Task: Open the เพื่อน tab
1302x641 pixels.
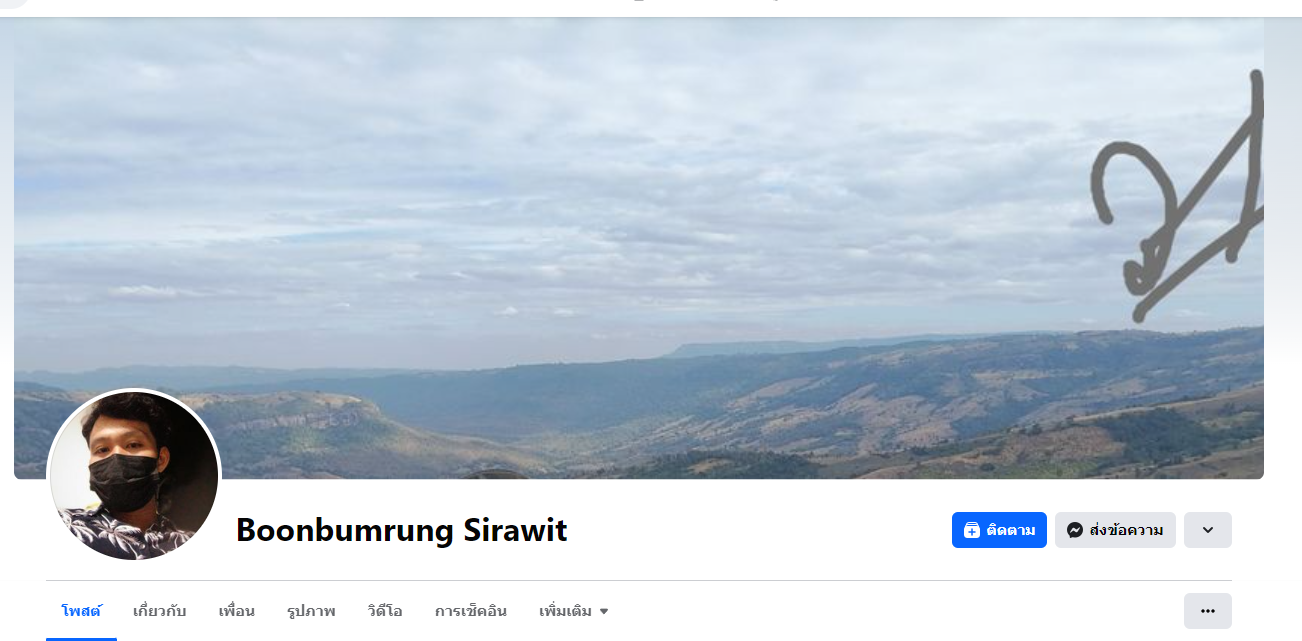Action: (237, 611)
